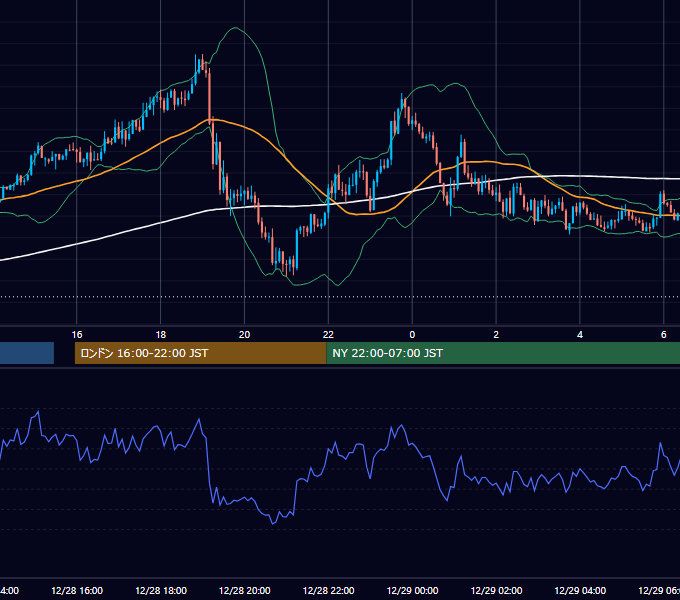Image resolution: width=680 pixels, height=600 pixels.
Task: Click the 12/28 18:00 date label
Action: tap(161, 590)
